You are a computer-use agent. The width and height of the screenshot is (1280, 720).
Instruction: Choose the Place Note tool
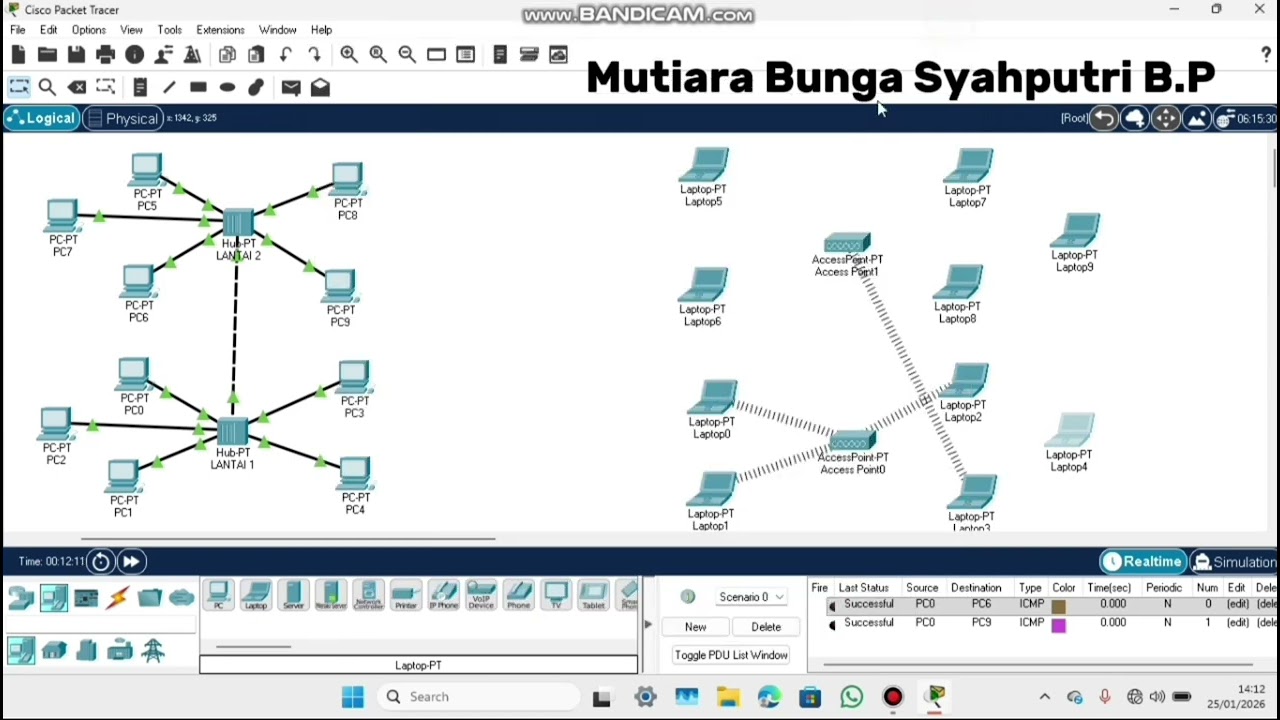coord(140,87)
